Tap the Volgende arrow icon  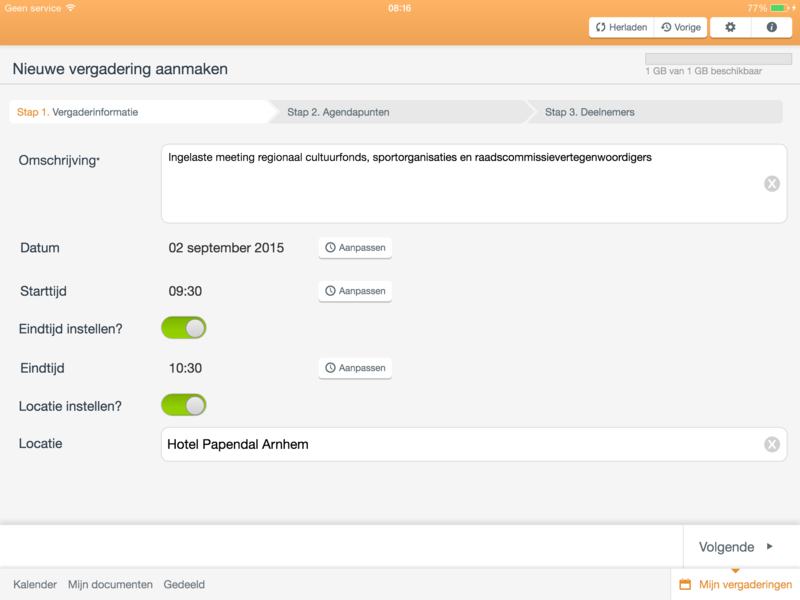[x=769, y=546]
